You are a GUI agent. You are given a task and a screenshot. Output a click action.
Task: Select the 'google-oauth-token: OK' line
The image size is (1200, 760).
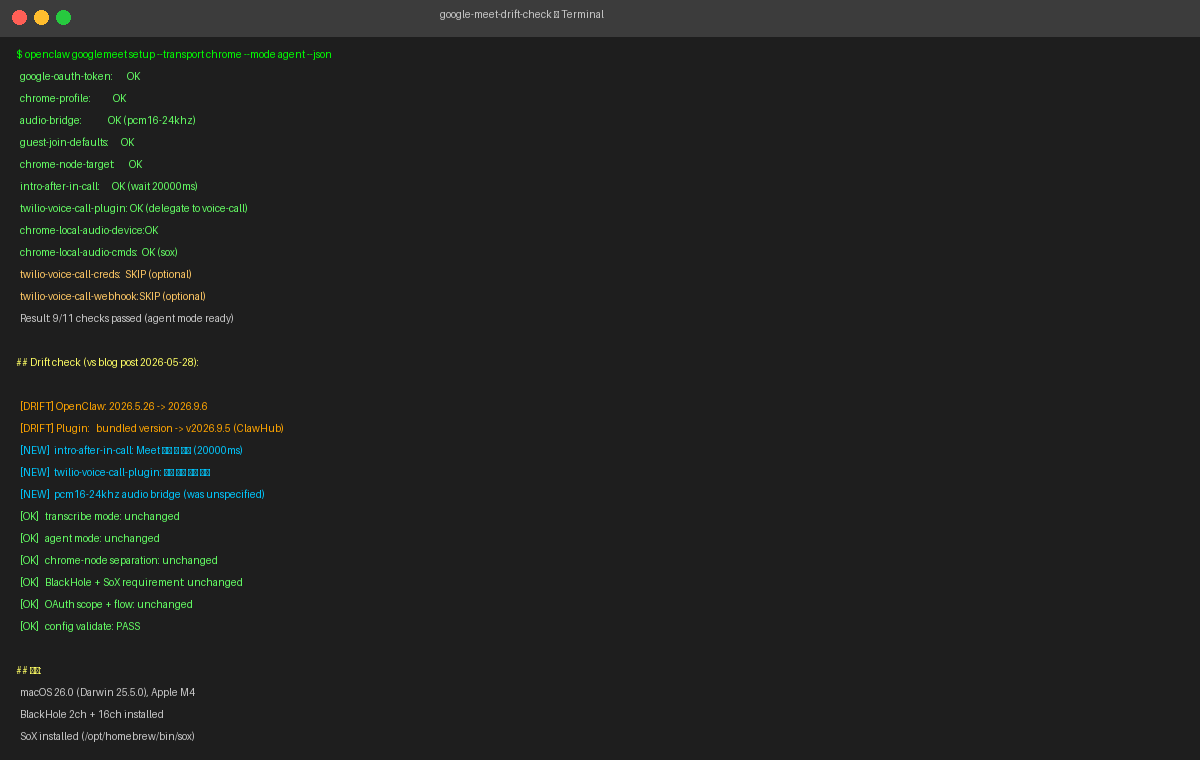tap(80, 76)
